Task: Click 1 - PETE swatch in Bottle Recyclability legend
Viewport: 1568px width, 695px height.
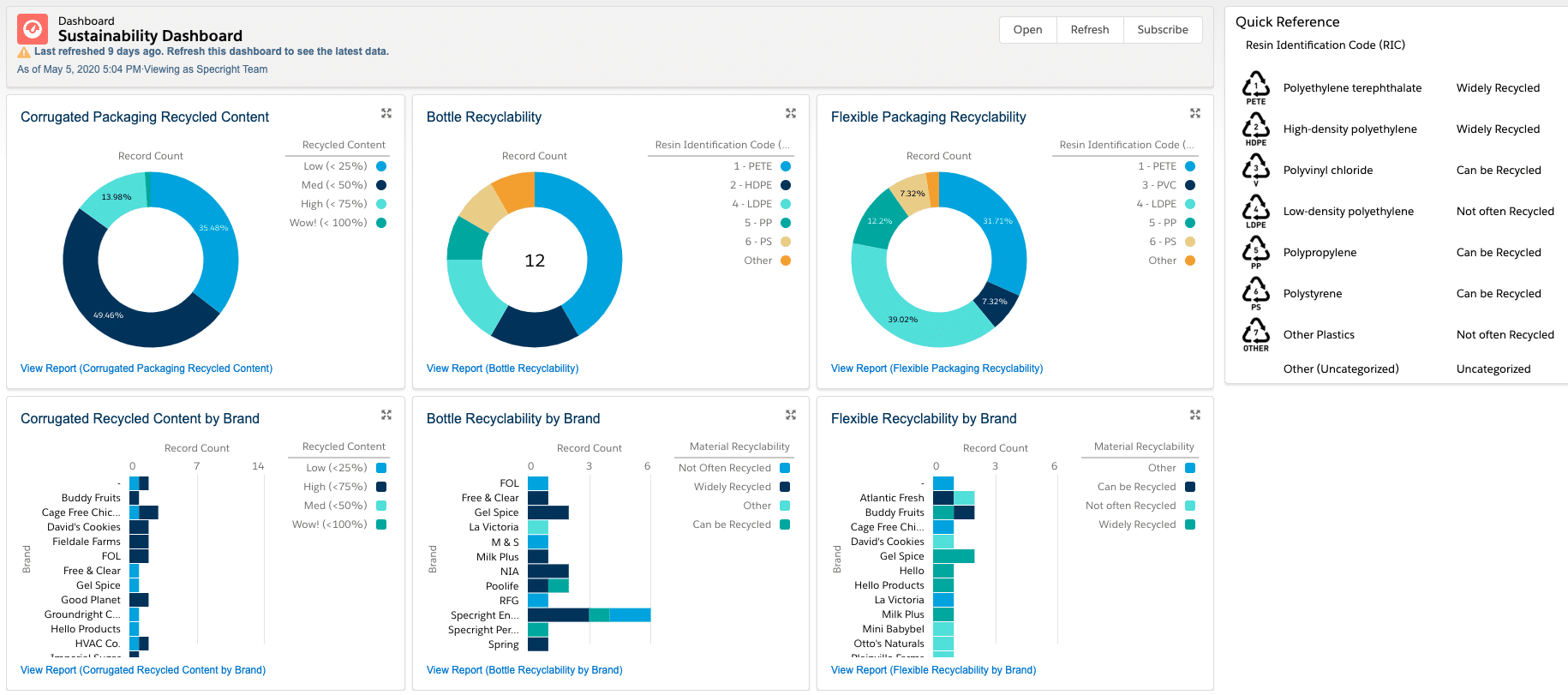Action: pos(786,166)
